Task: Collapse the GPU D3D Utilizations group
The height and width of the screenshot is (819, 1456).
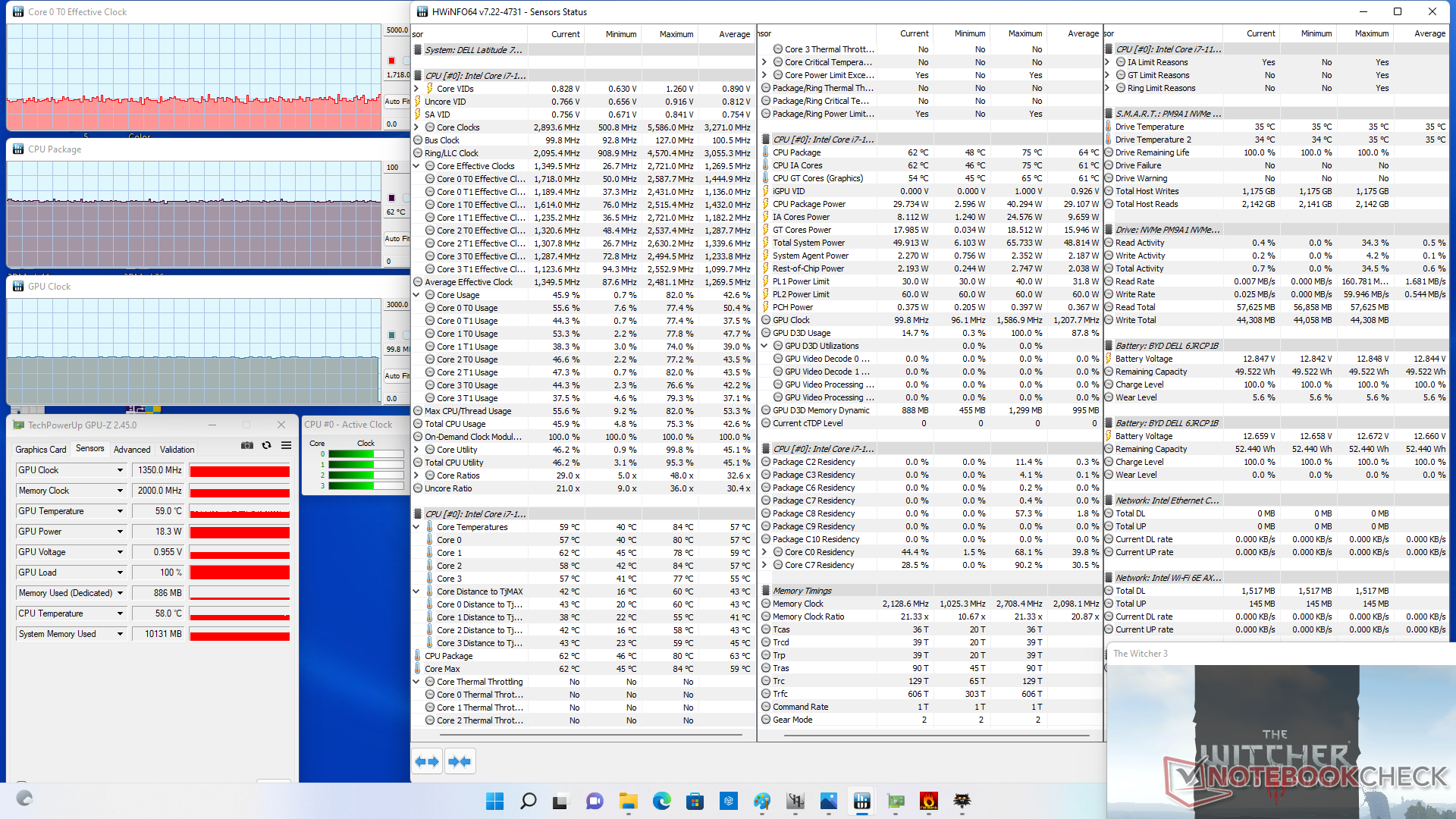Action: [x=764, y=346]
